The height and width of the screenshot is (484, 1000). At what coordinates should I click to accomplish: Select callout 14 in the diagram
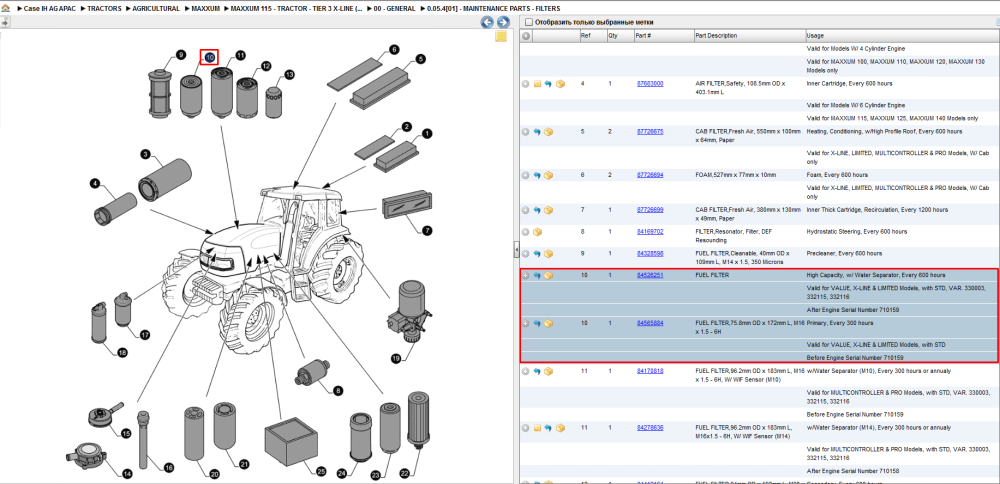pyautogui.click(x=128, y=473)
